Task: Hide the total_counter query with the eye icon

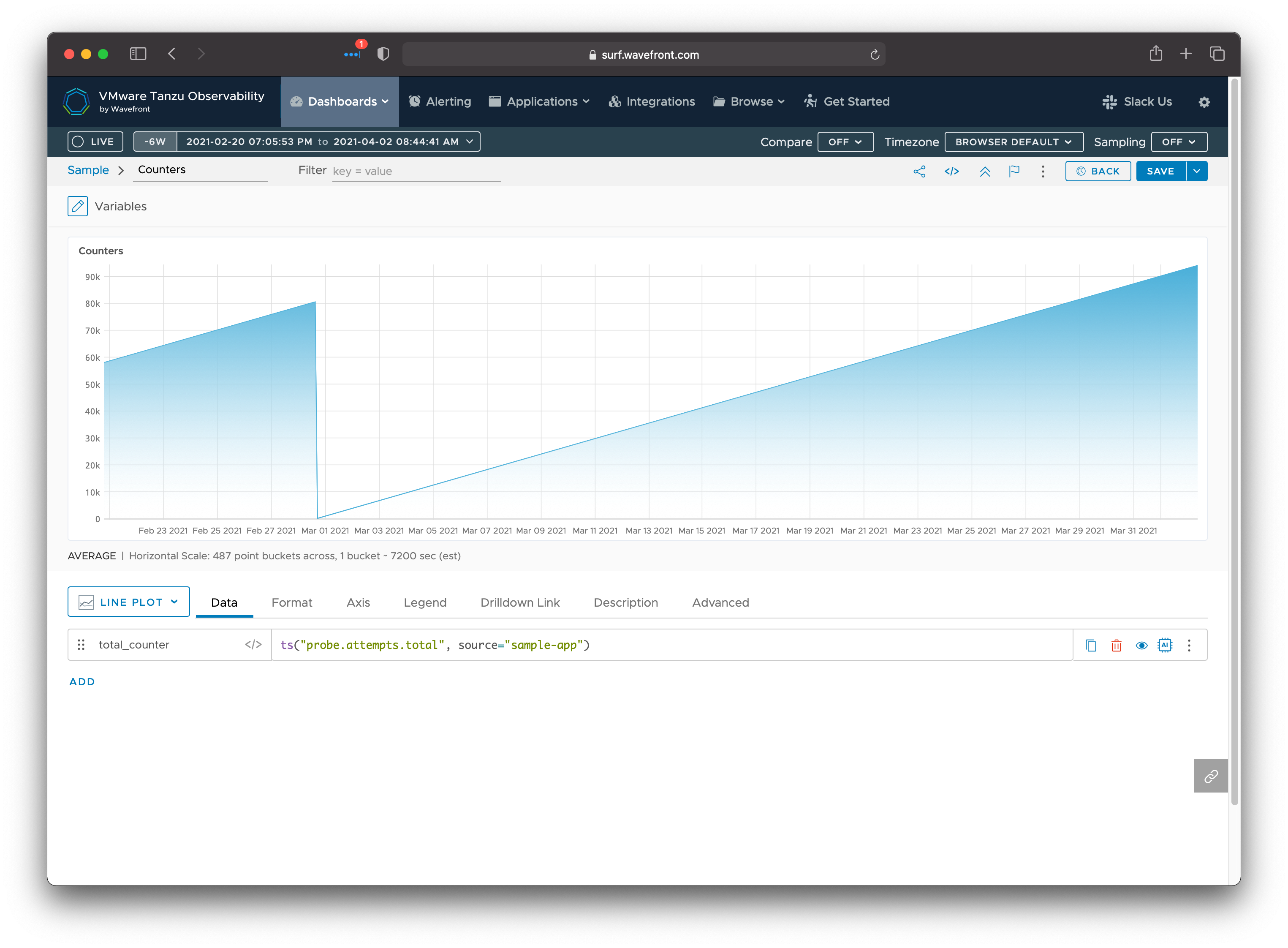Action: 1141,645
